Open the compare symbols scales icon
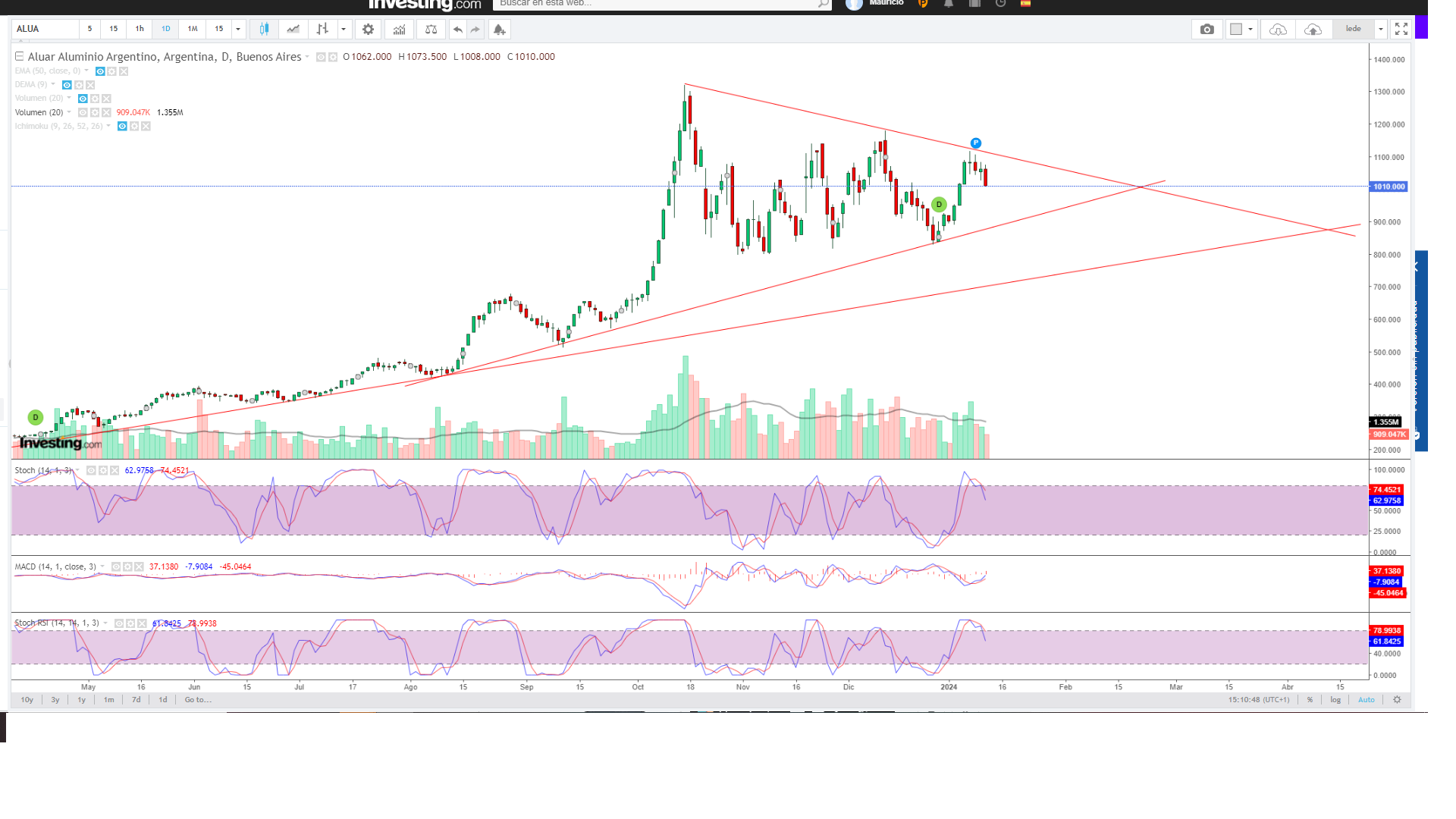The image size is (1456, 819). pyautogui.click(x=431, y=29)
